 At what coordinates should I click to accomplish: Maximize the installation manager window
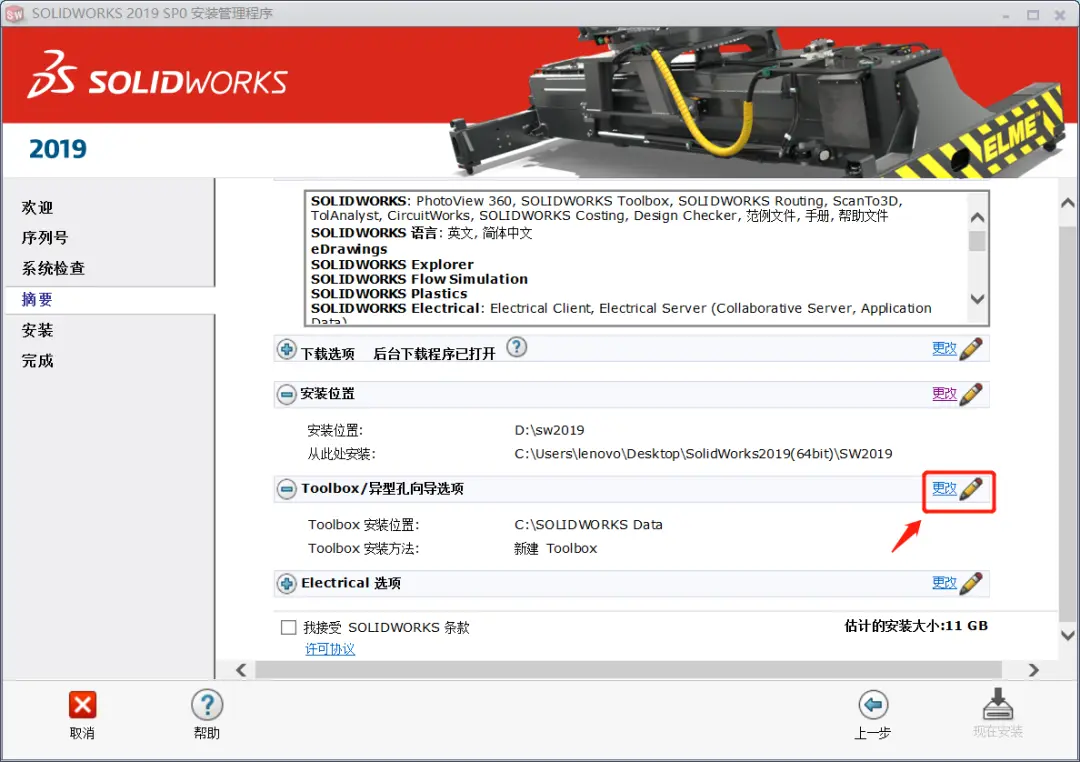1033,14
